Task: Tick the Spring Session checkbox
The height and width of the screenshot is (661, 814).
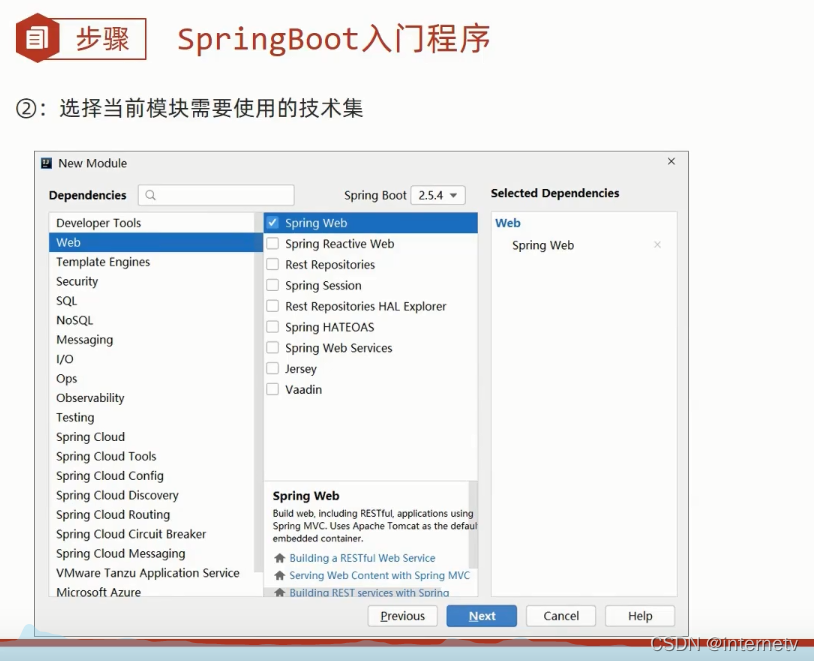Action: (273, 285)
